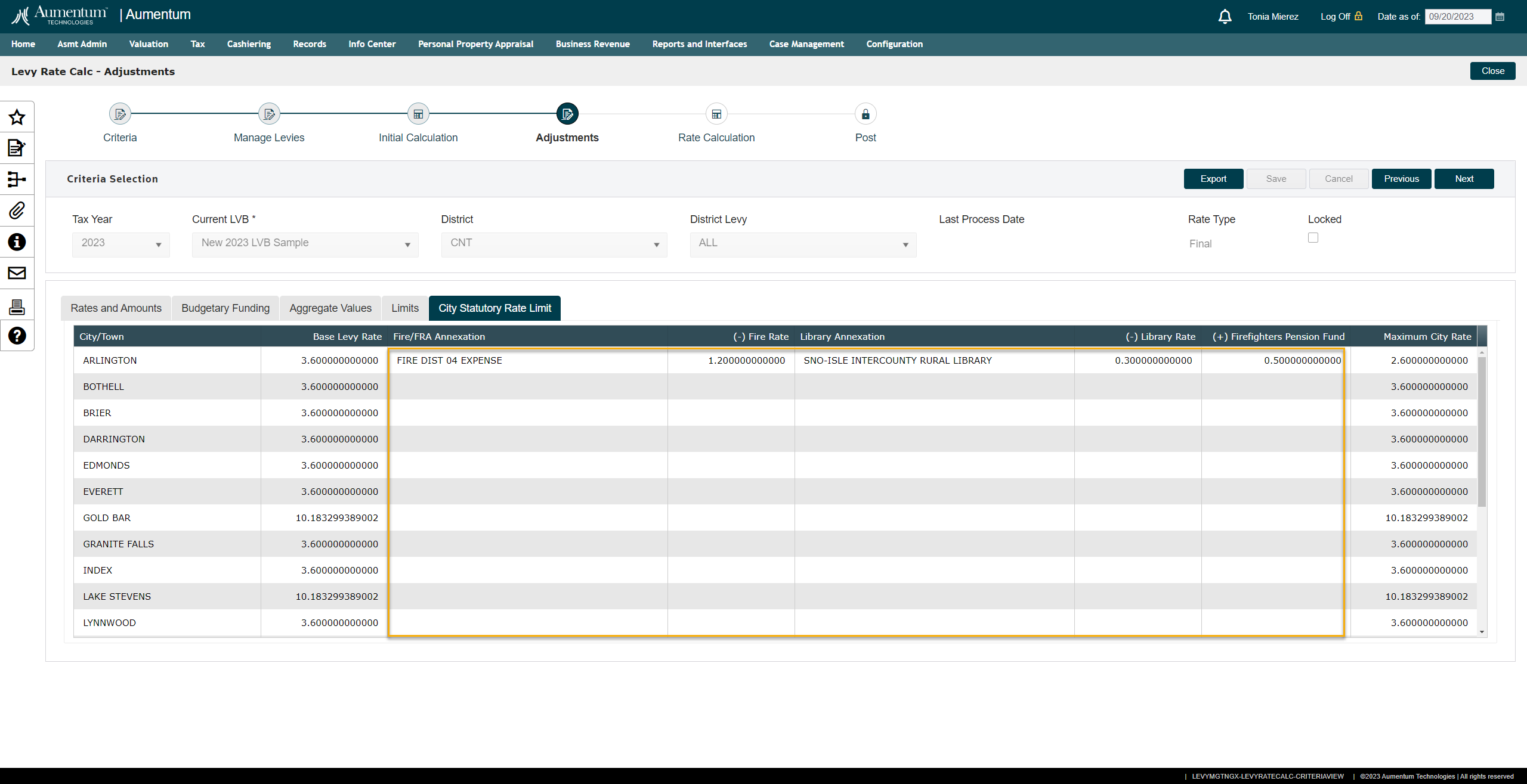
Task: Open the Case Management menu
Action: click(x=806, y=44)
